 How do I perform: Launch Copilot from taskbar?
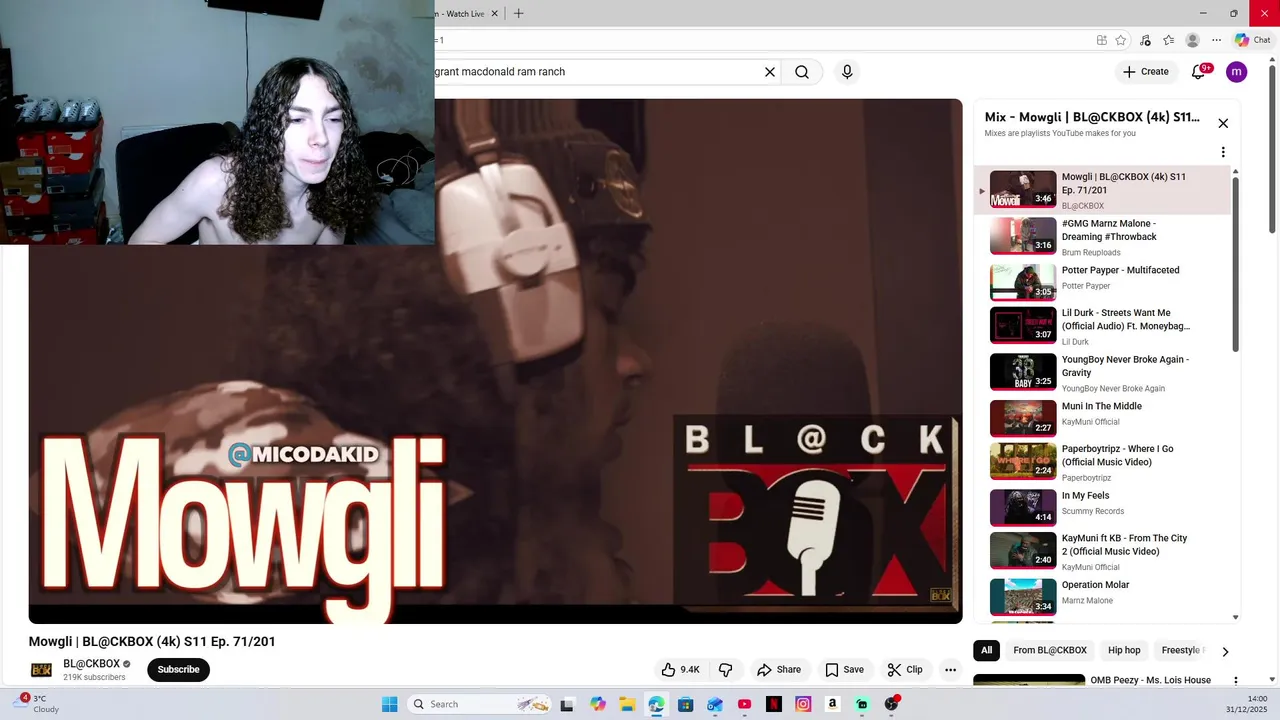tap(598, 704)
